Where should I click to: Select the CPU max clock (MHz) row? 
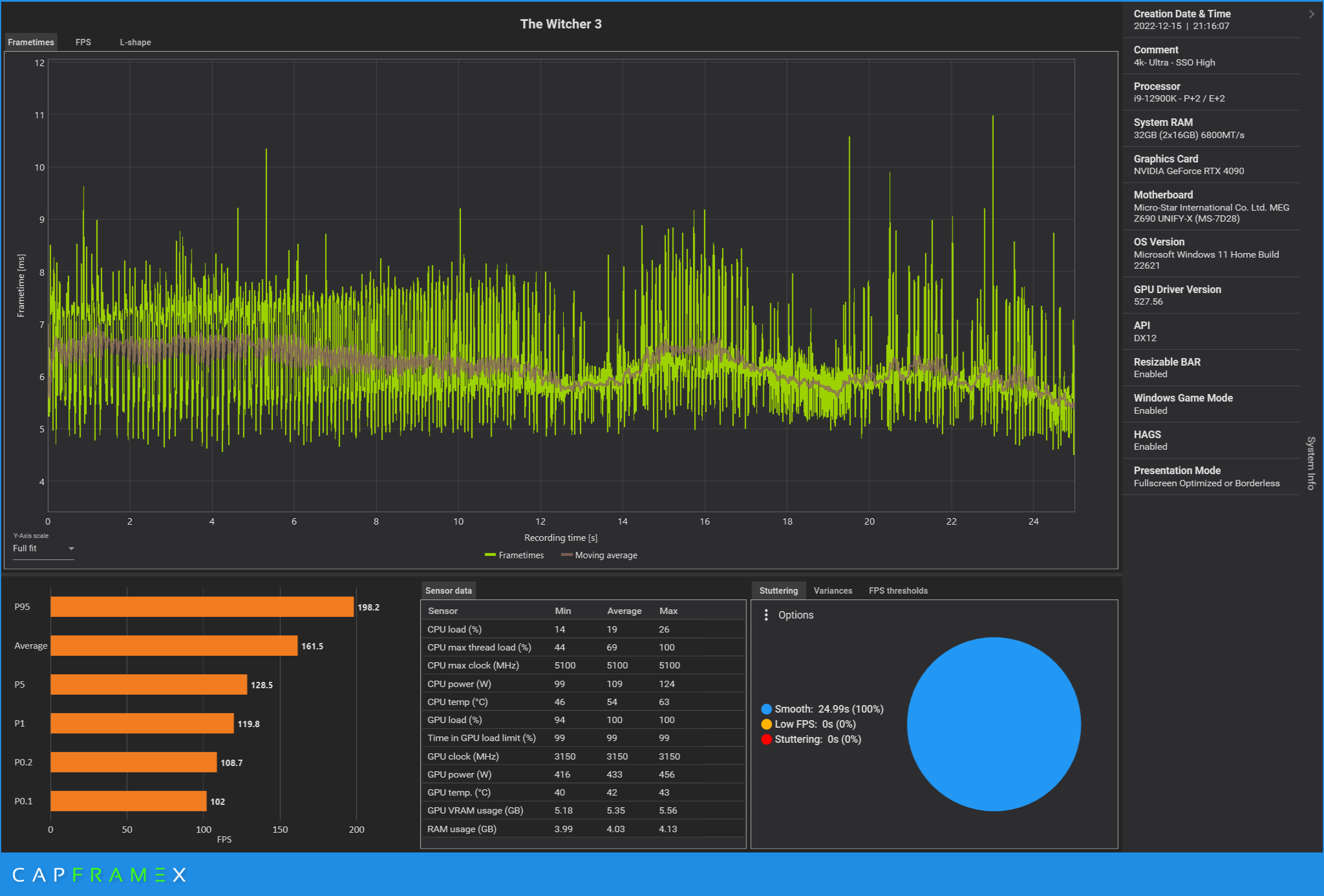point(583,666)
